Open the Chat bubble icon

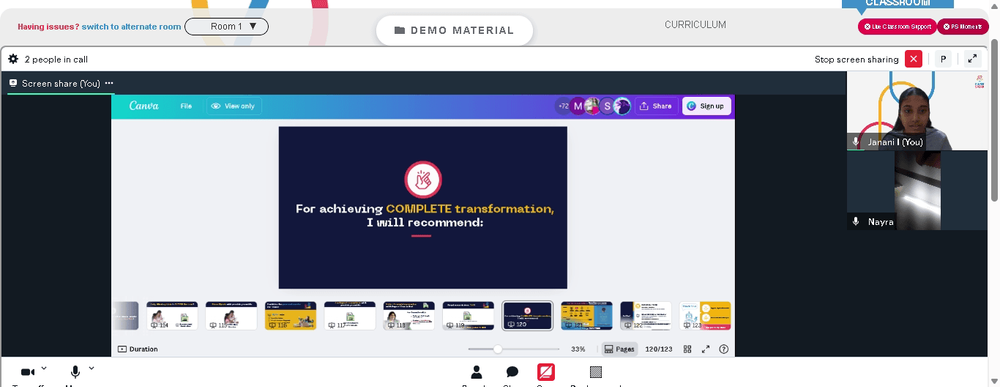tap(512, 372)
